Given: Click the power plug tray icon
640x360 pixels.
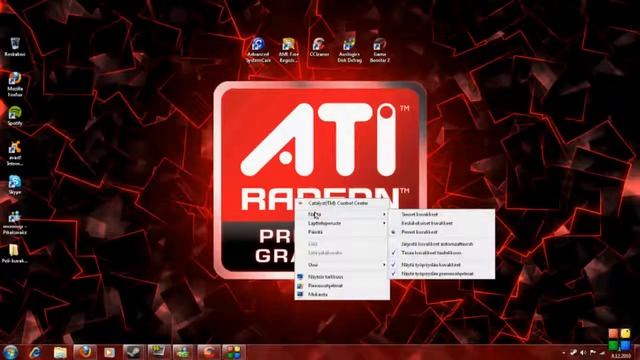Looking at the screenshot, I should click(x=573, y=352).
